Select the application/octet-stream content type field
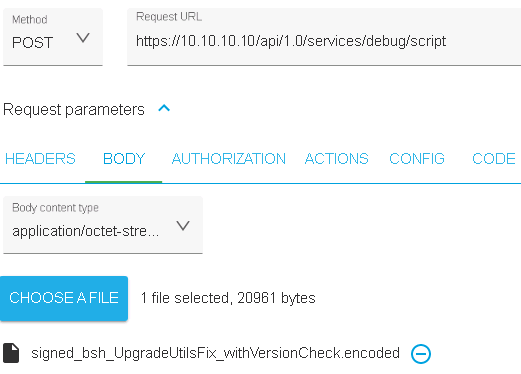The height and width of the screenshot is (374, 521). (x=103, y=225)
